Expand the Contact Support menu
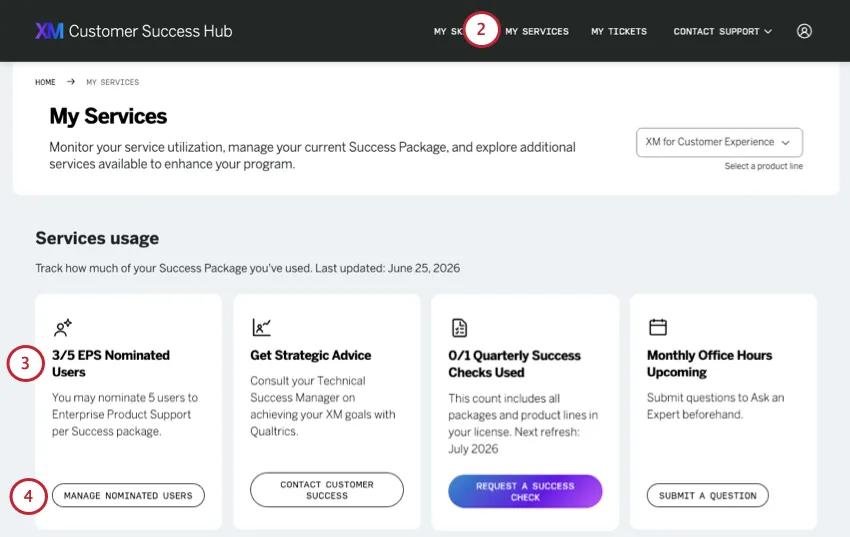850x537 pixels. click(722, 31)
